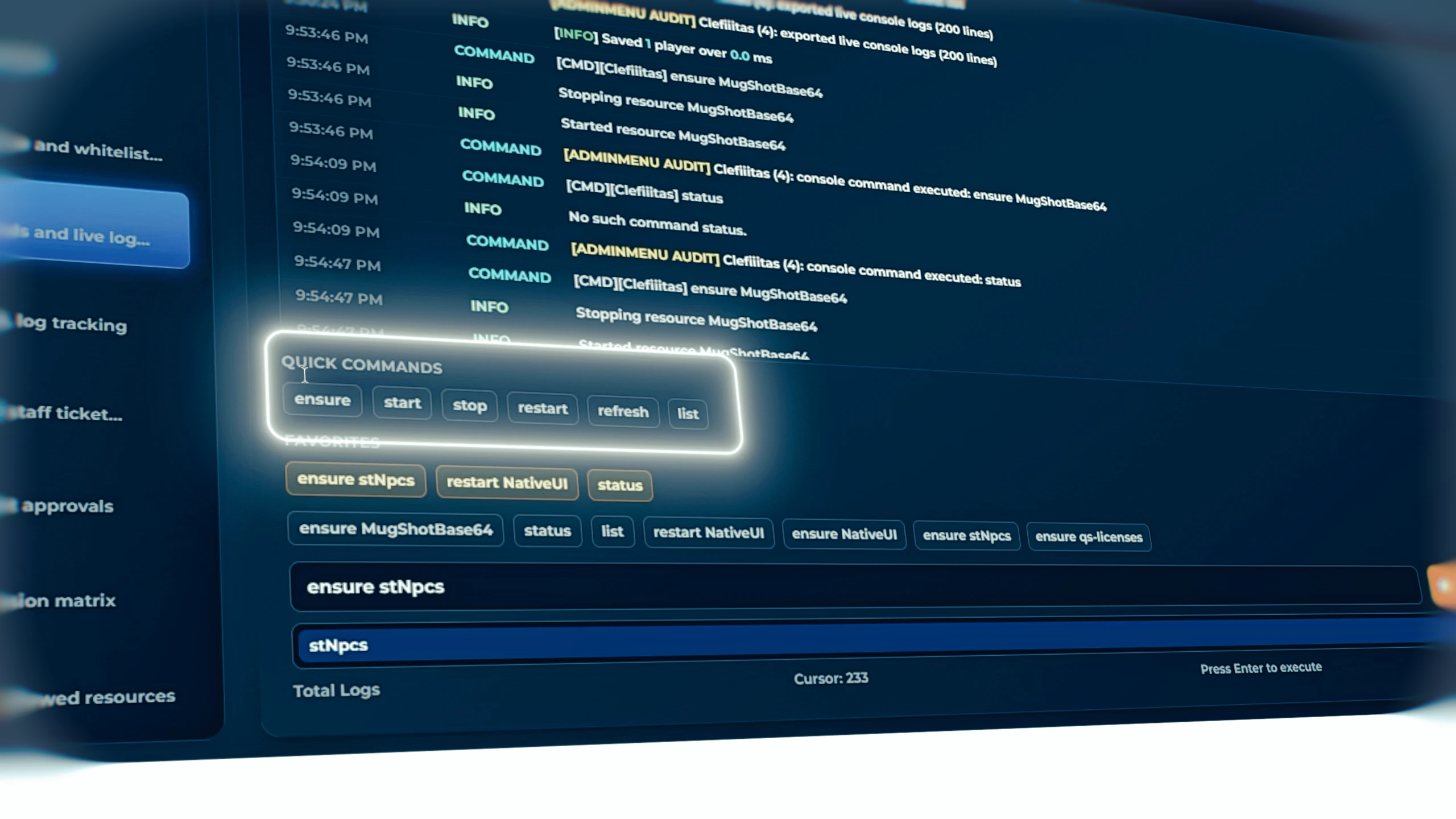This screenshot has height=819, width=1456.
Task: Click the 'Total Logs' label
Action: 337,690
